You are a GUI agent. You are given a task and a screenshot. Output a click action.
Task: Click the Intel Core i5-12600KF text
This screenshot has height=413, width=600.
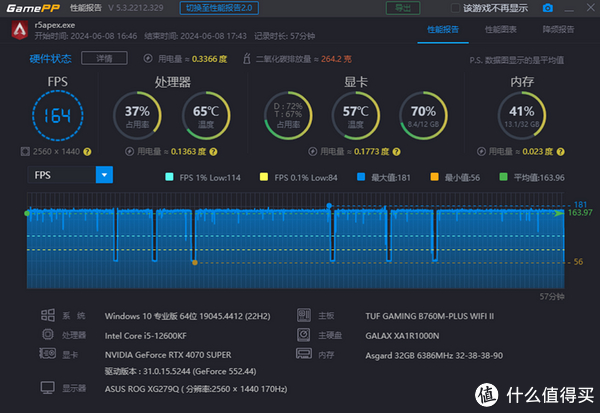pos(146,336)
